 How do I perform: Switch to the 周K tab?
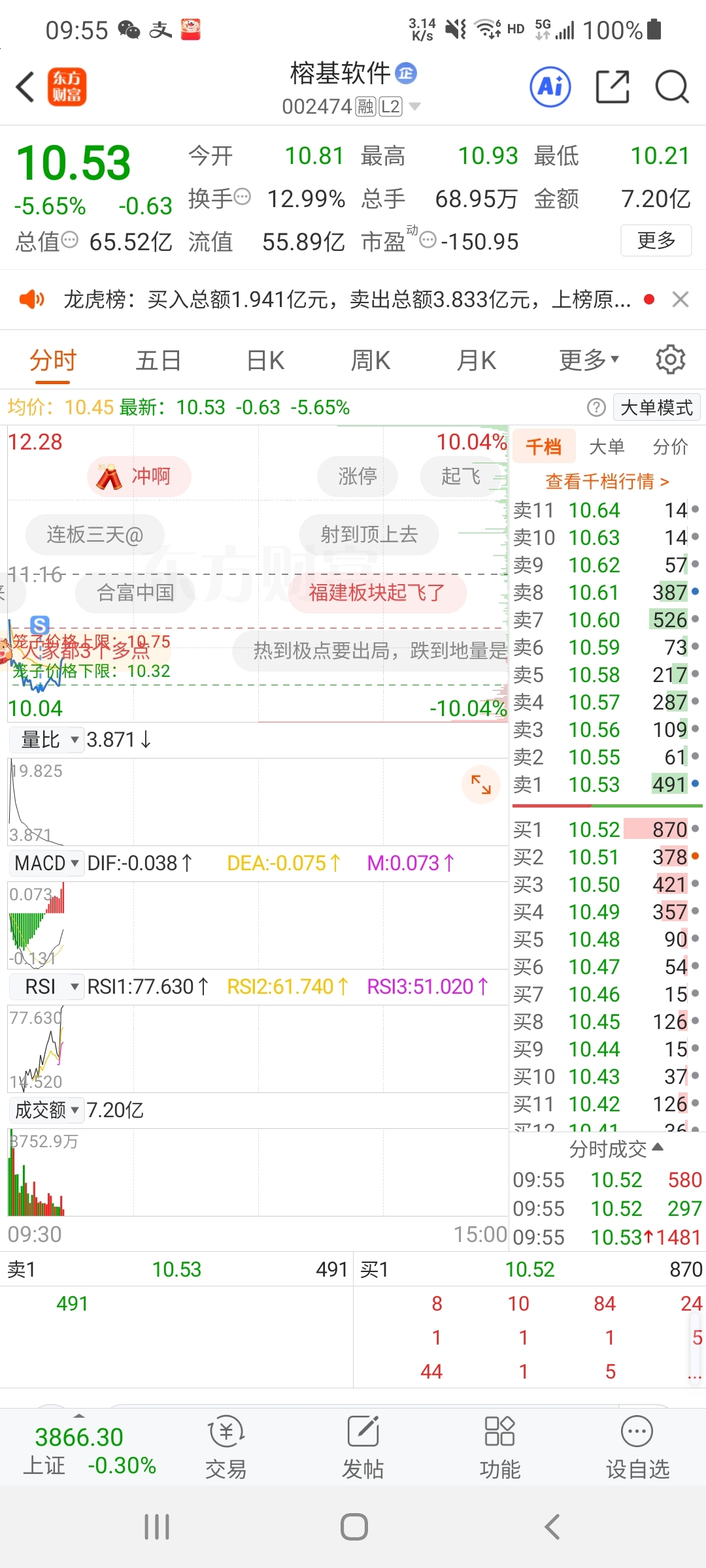[371, 360]
